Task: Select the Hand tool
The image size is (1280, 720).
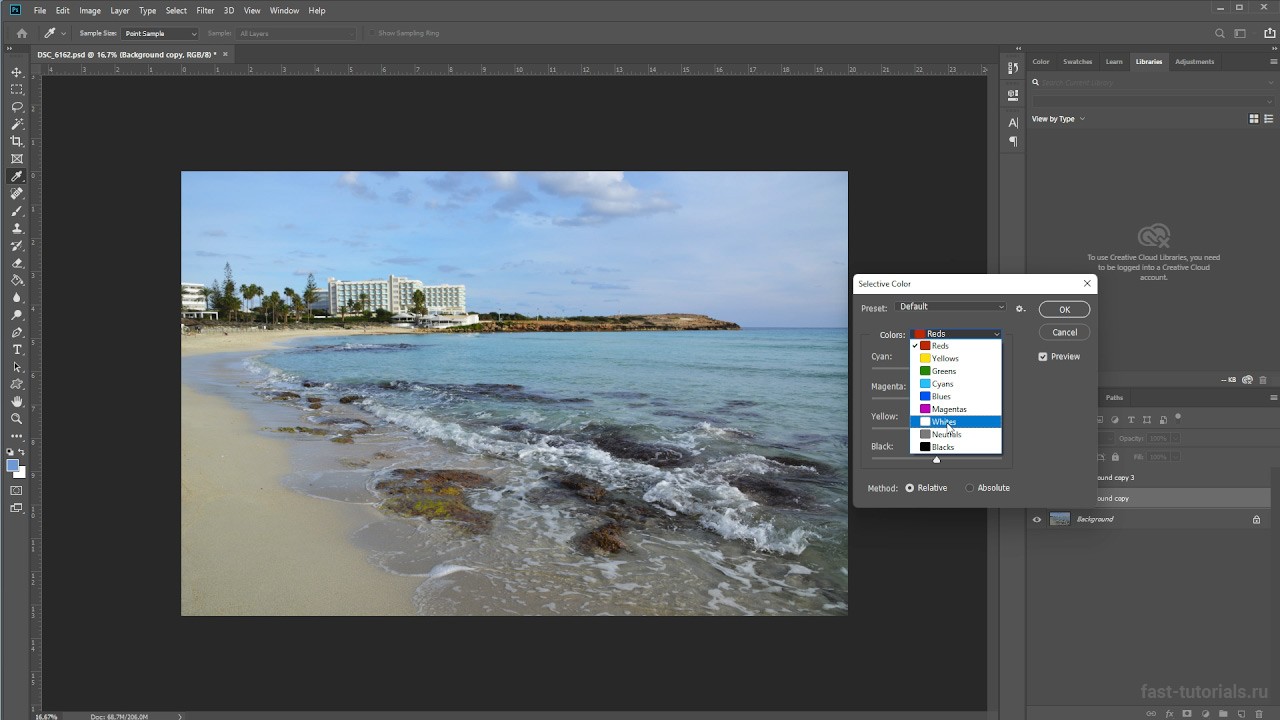Action: click(x=17, y=402)
